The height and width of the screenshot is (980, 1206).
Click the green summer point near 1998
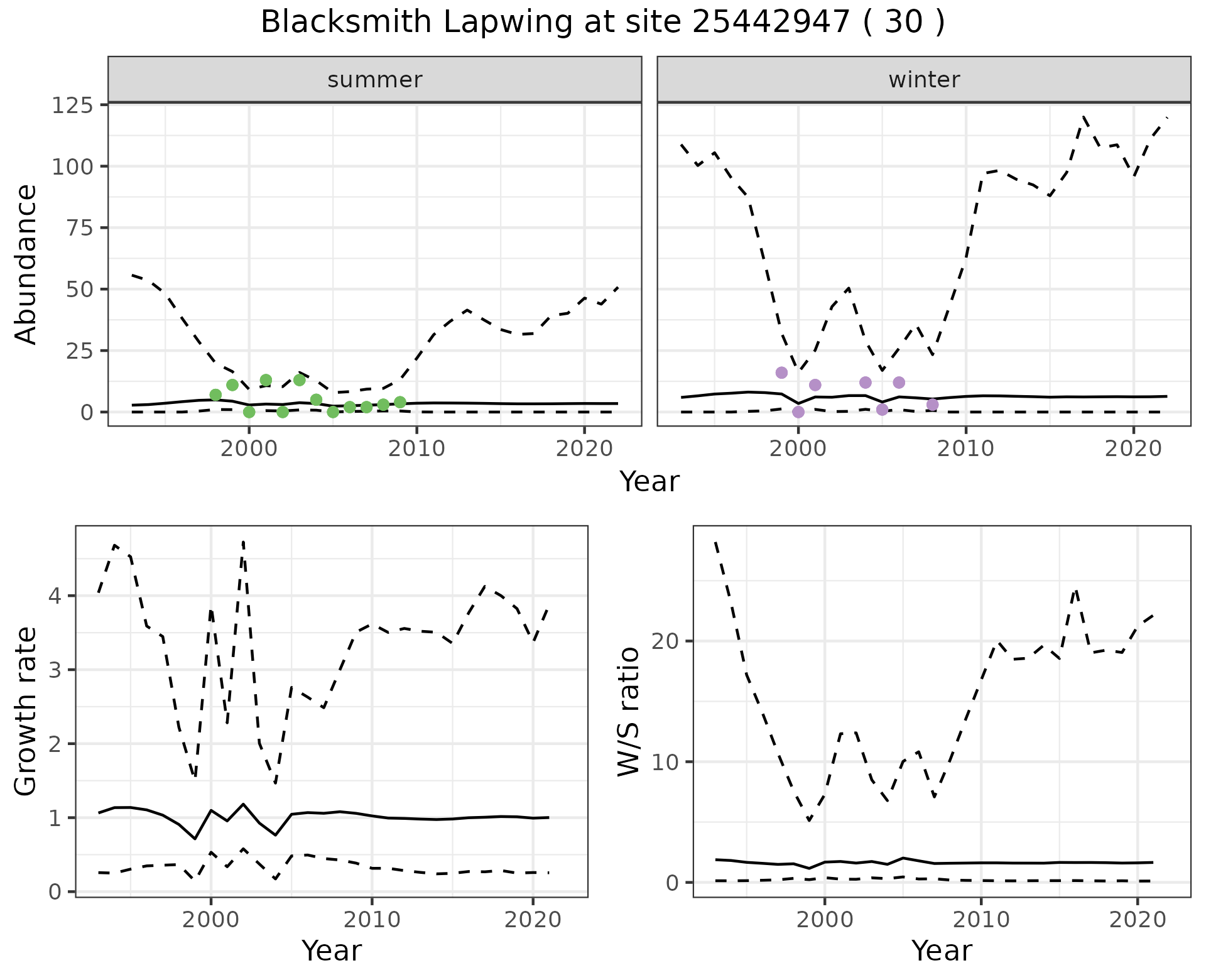tap(215, 395)
